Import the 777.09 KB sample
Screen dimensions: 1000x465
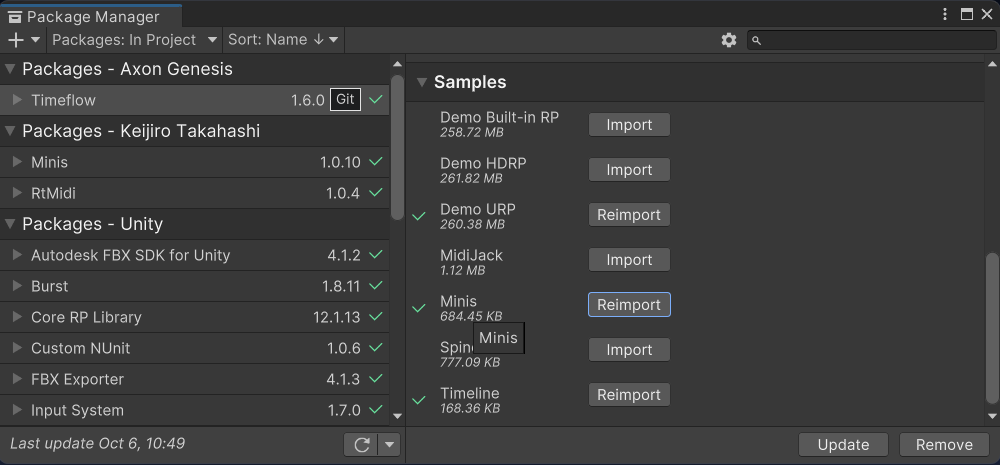point(629,350)
